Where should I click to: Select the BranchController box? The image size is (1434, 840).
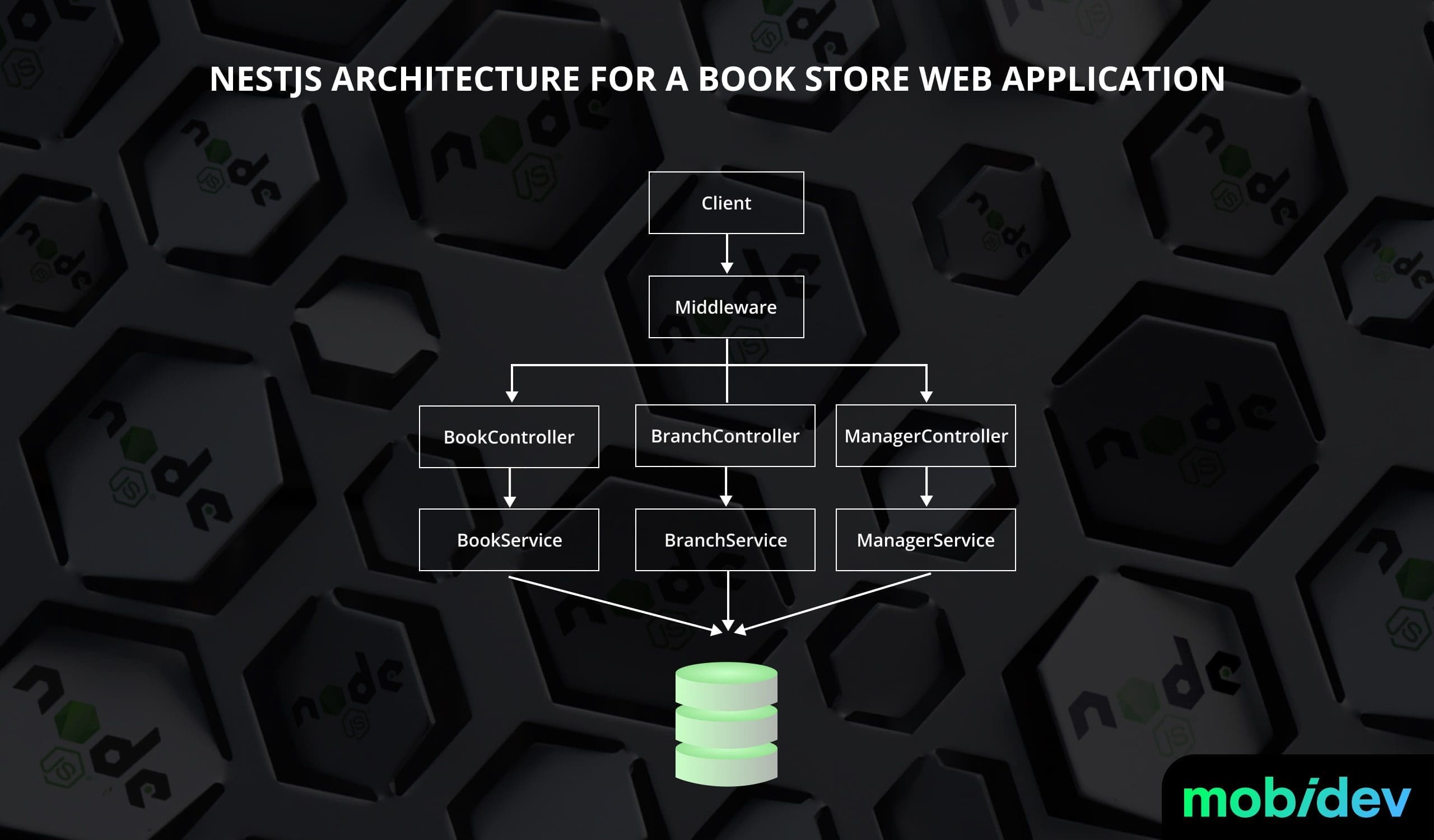coord(725,436)
